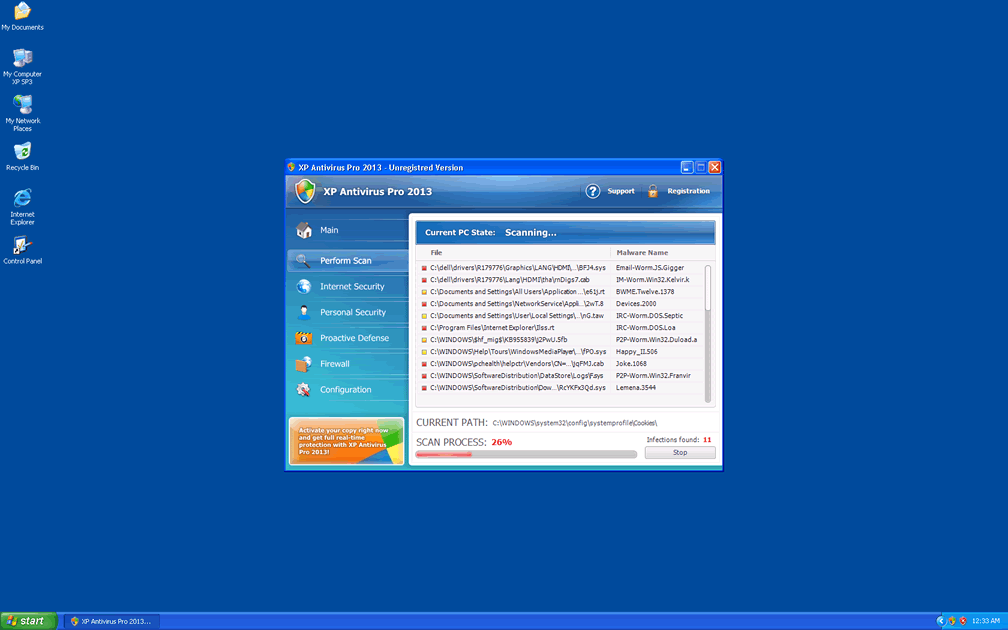
Task: Select the My Computer desktop icon
Action: pos(22,58)
